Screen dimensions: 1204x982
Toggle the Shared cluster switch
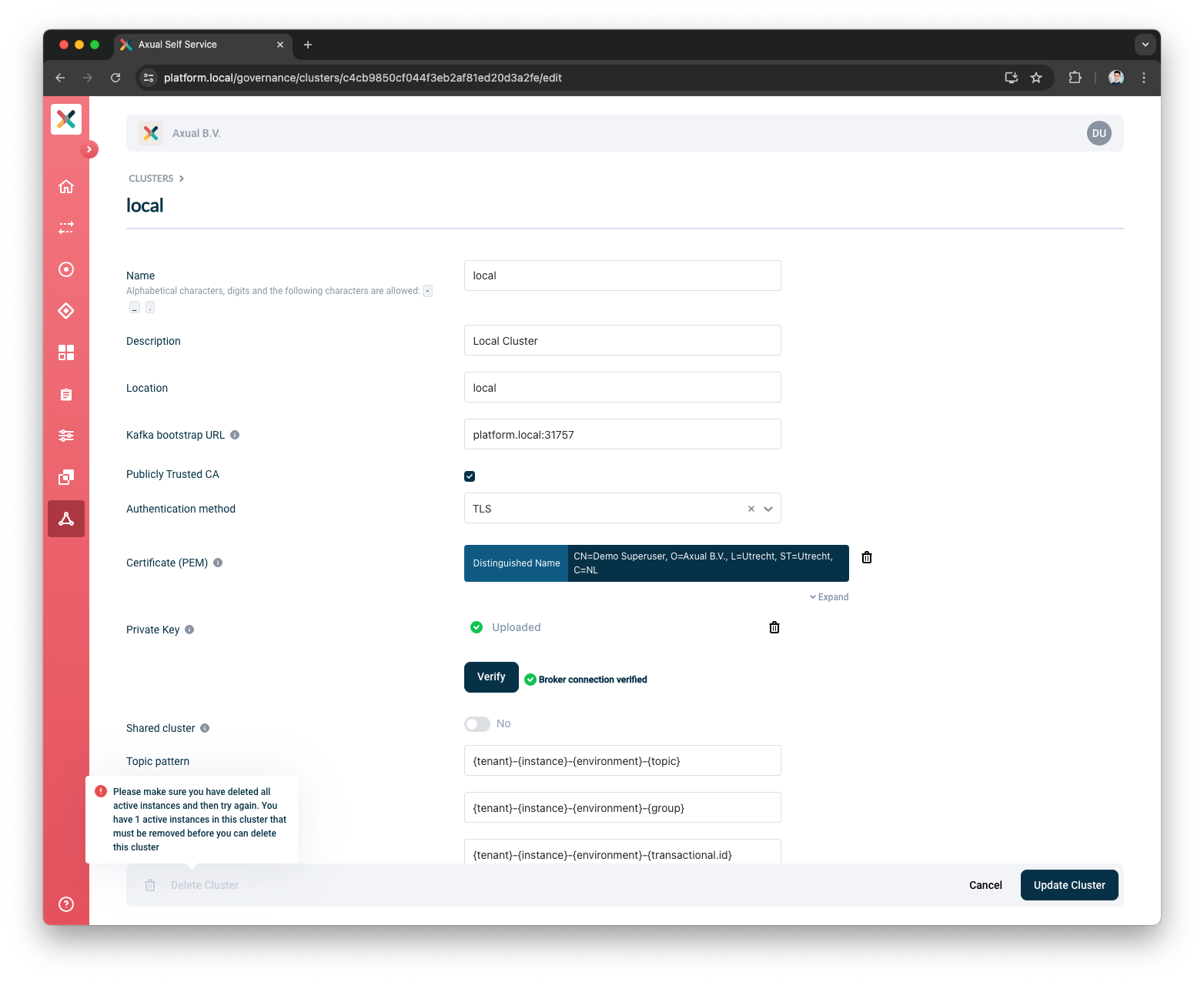(x=477, y=724)
